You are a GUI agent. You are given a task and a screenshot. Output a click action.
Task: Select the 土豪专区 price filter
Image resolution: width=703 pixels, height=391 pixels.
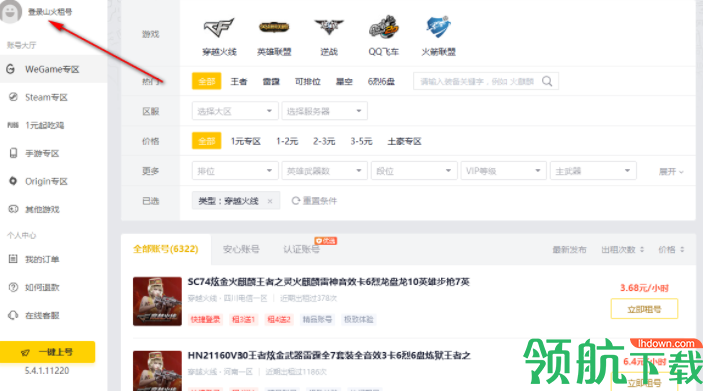pyautogui.click(x=404, y=141)
